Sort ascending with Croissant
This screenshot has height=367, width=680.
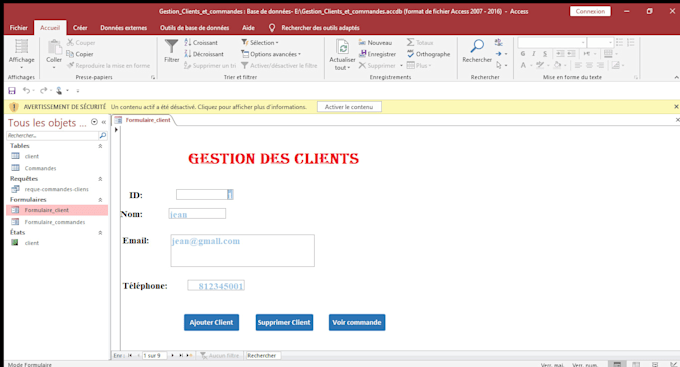coord(201,43)
